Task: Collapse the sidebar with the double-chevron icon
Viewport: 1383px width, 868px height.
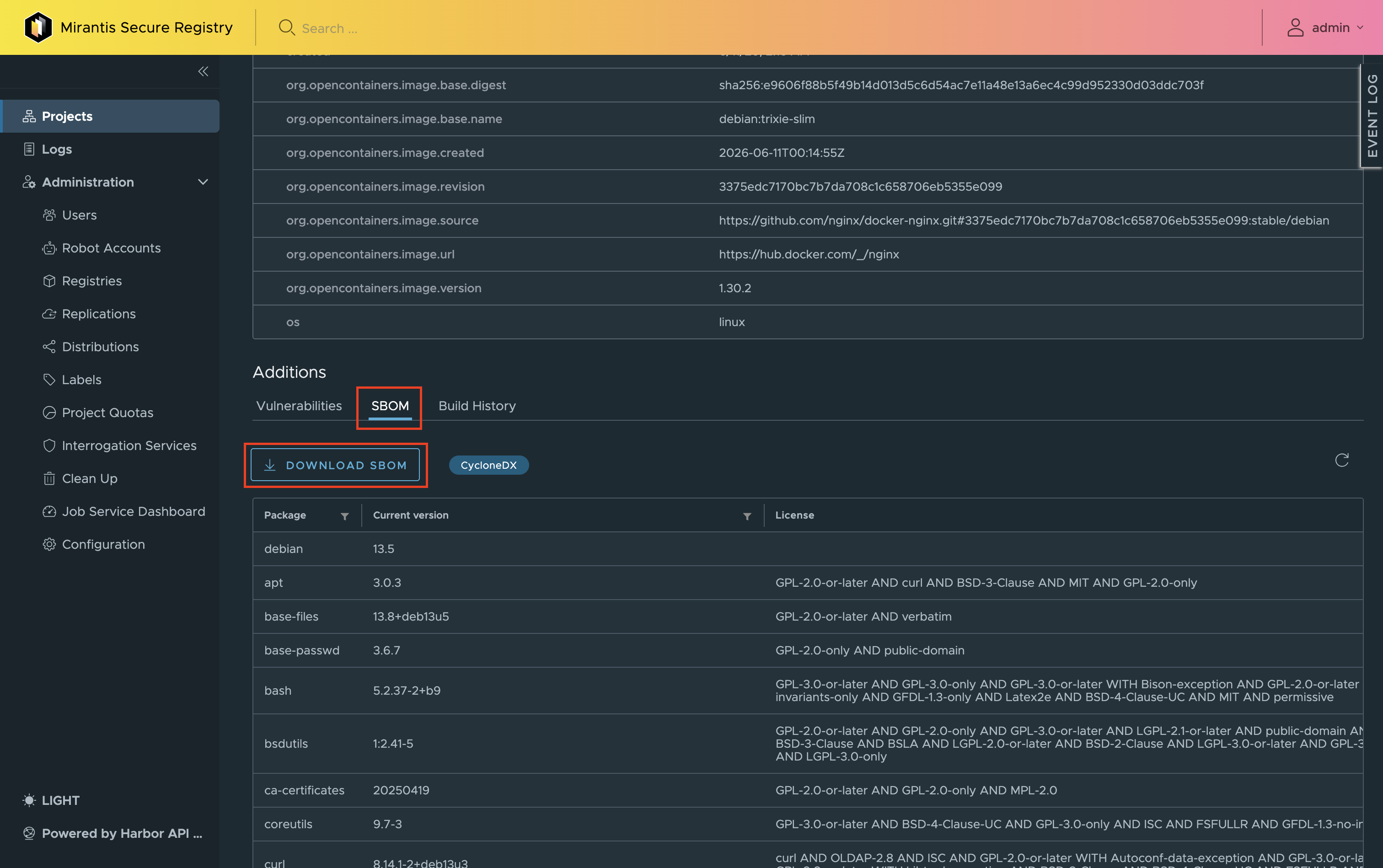Action: [x=203, y=71]
